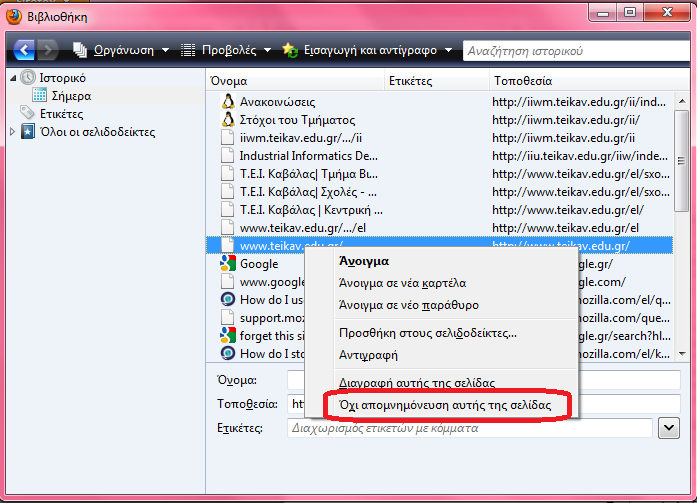Screen dimensions: 697x503
Task: Click the list scrollbar down arrow
Action: pyautogui.click(x=681, y=354)
